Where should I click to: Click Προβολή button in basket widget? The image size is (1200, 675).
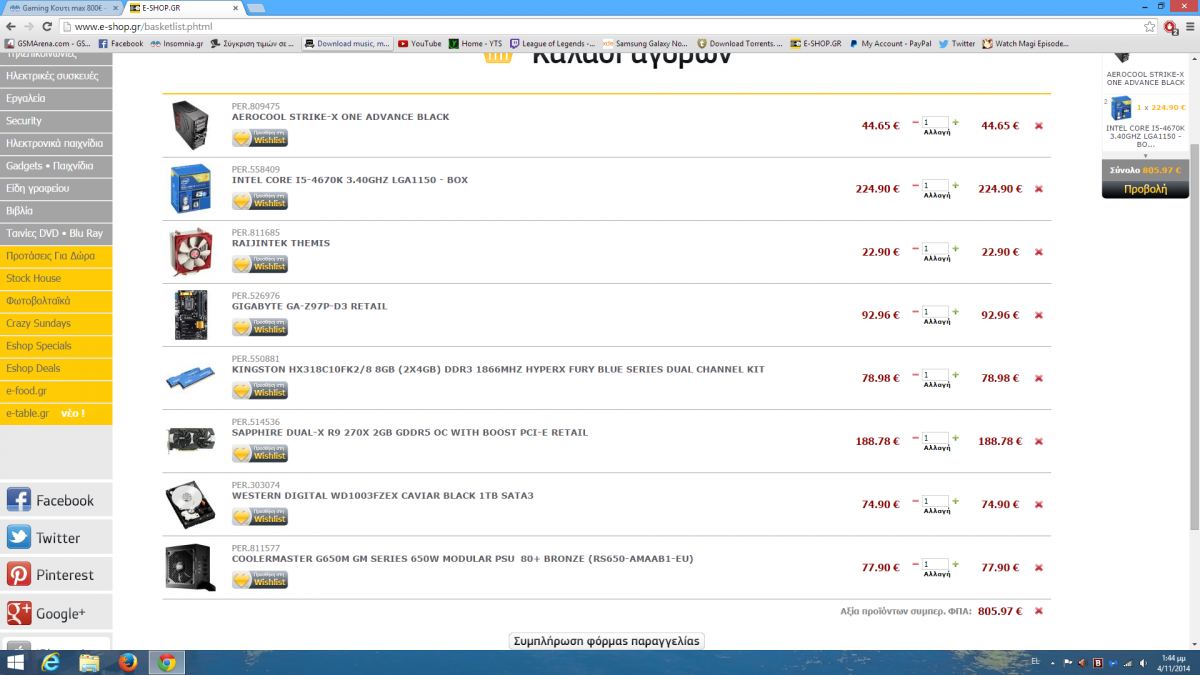(x=1145, y=188)
